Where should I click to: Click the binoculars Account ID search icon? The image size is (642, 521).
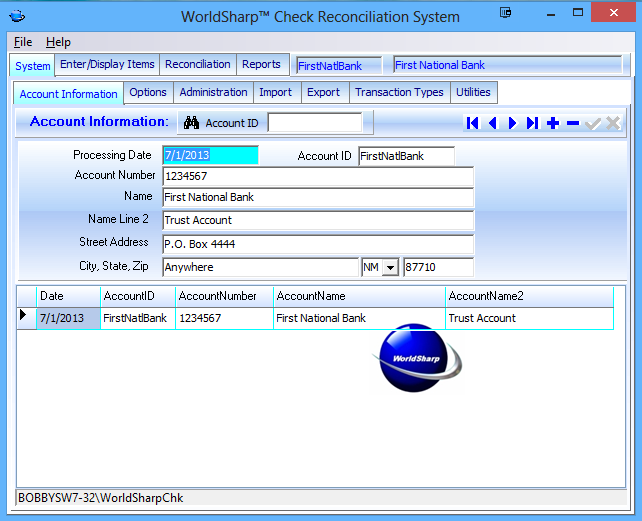point(192,123)
